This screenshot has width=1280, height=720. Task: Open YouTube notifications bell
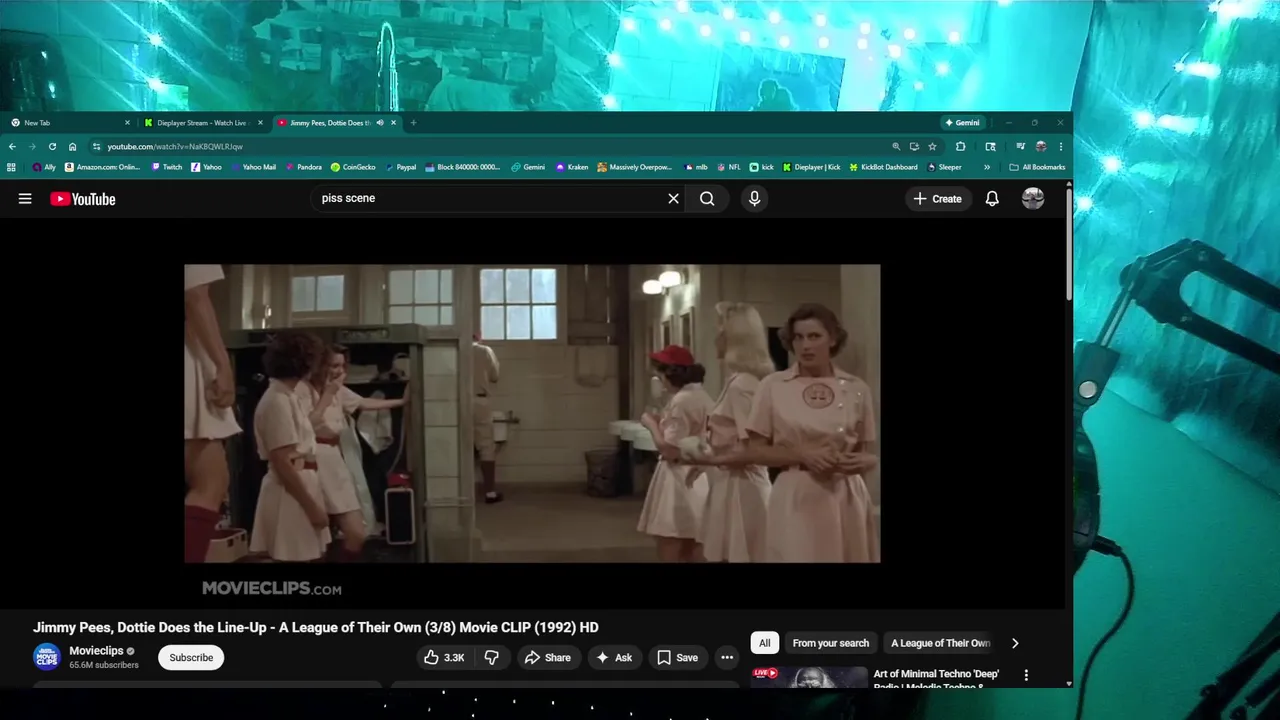point(992,199)
